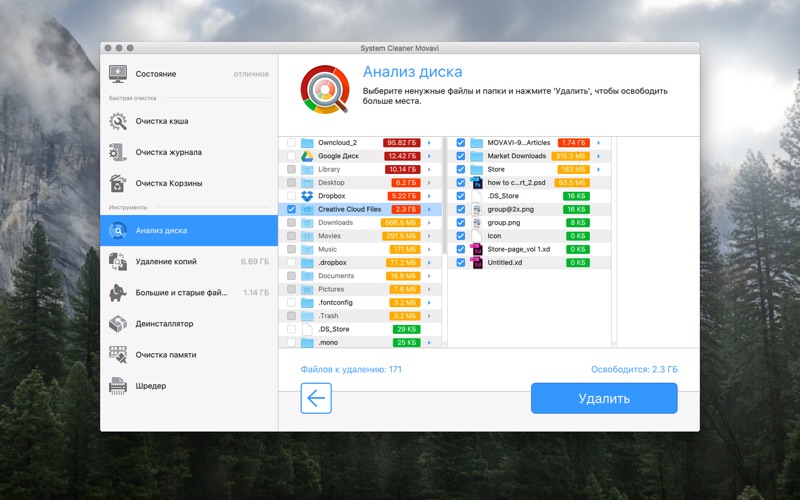Expand the MOVAVI-9...Articles folder arrow
The image size is (800, 500).
tap(598, 143)
